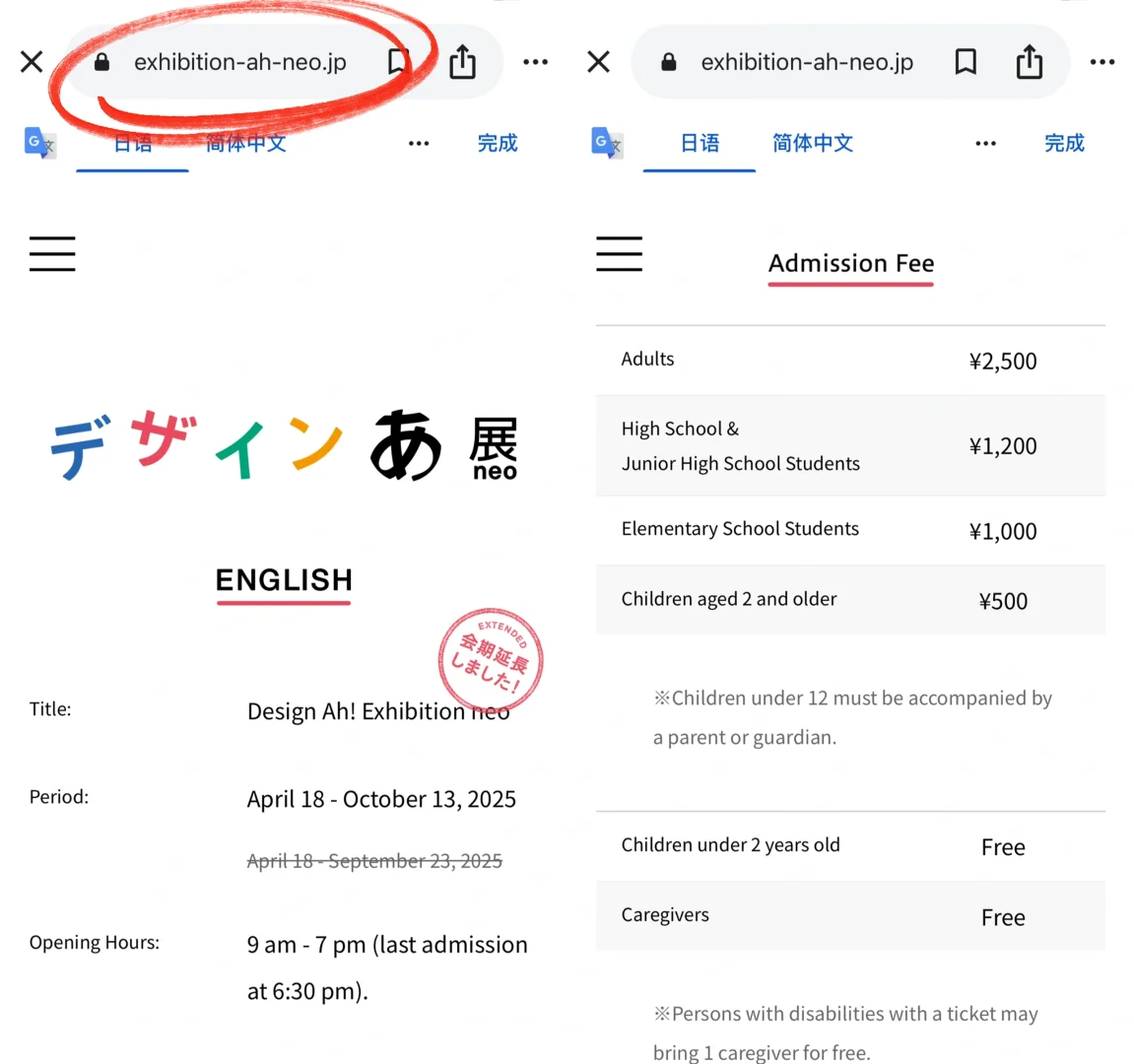Switch translation to the 日语 tab
This screenshot has width=1134, height=1064.
pos(132,143)
